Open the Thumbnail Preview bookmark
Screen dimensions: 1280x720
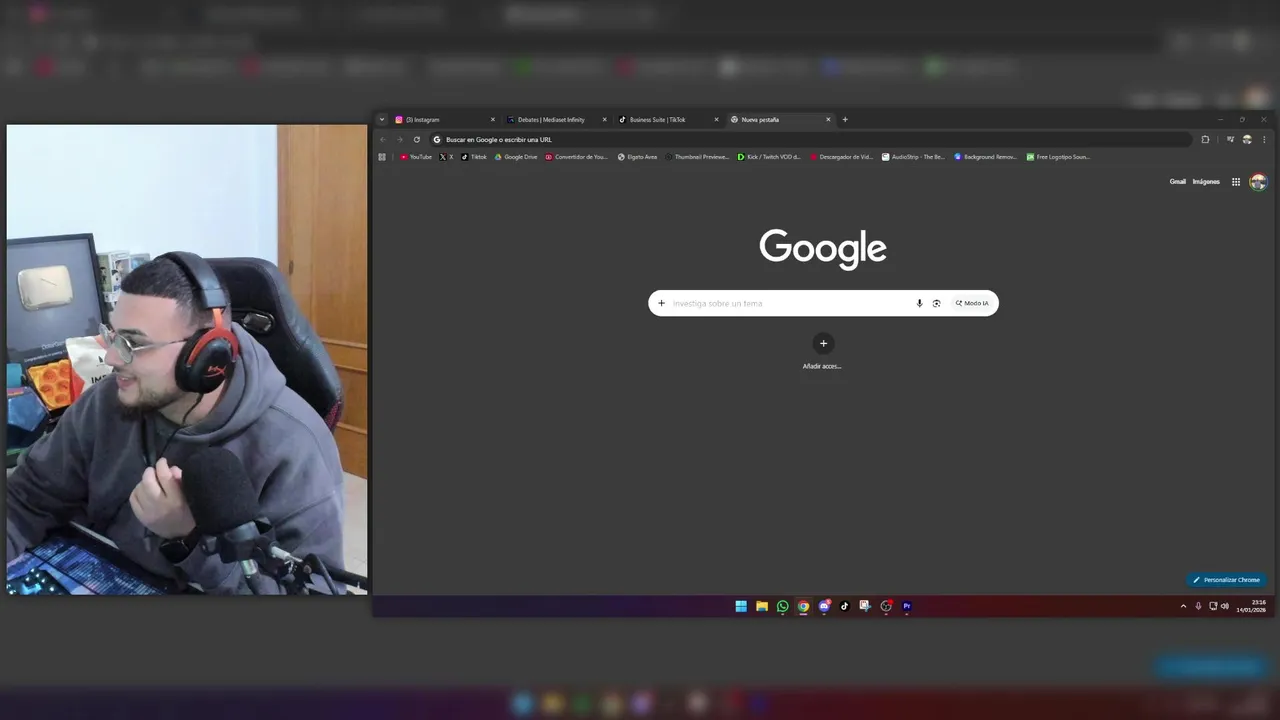pyautogui.click(x=697, y=157)
